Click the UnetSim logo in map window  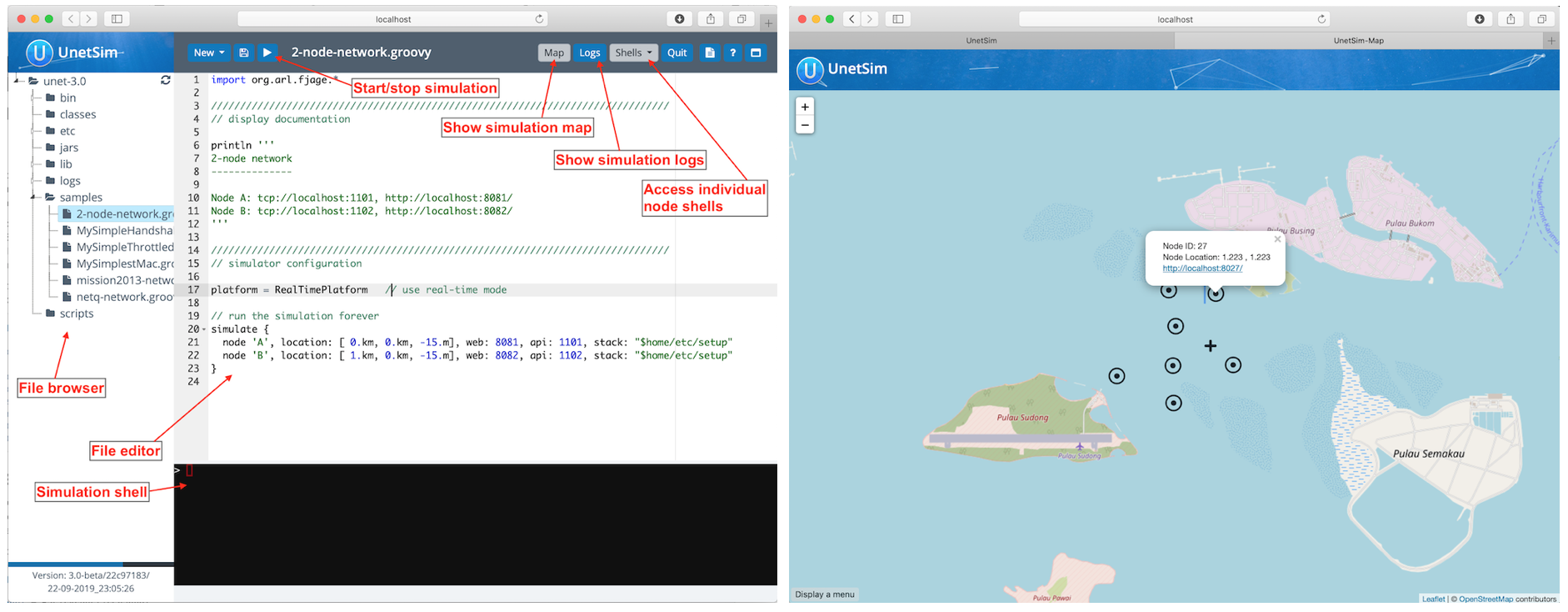pos(842,69)
